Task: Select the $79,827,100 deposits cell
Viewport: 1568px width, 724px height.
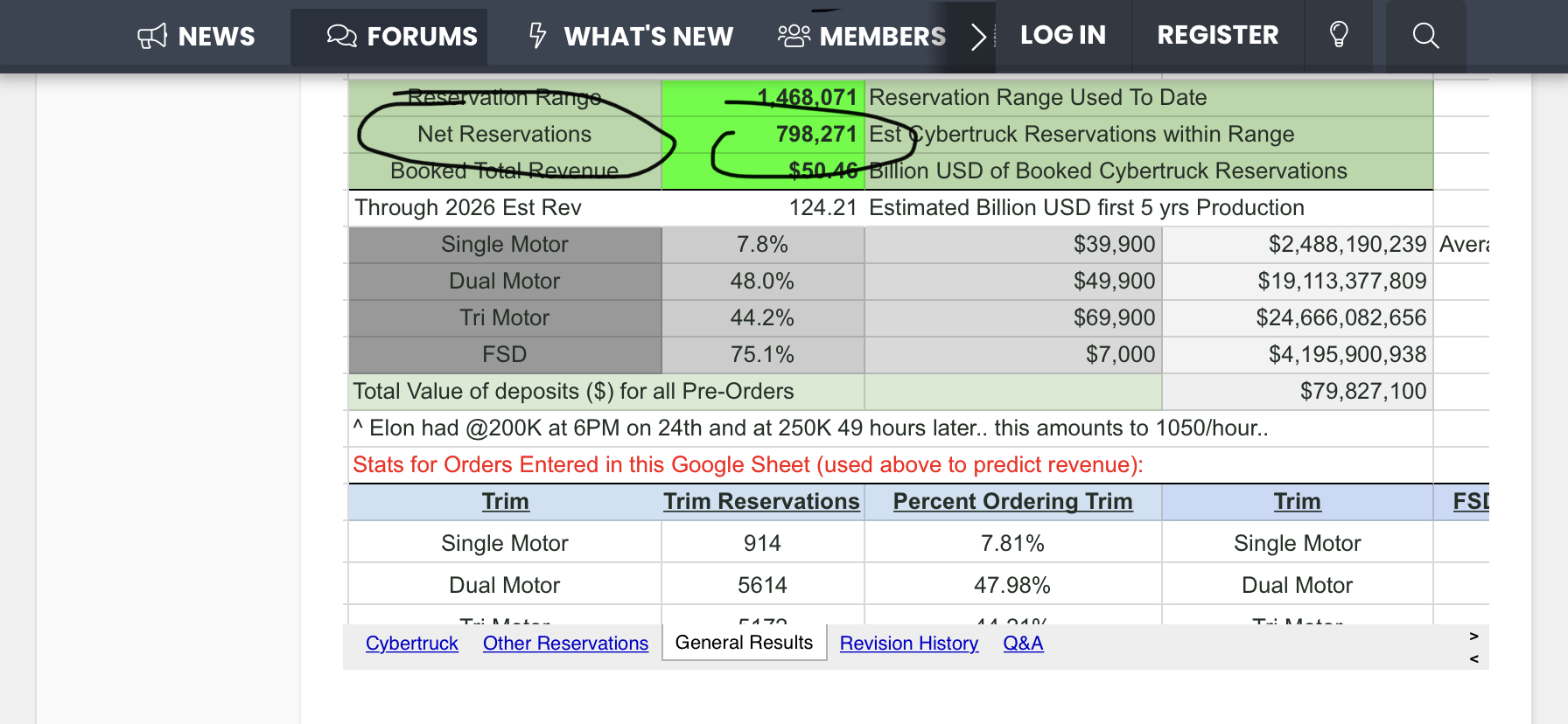Action: click(1298, 392)
